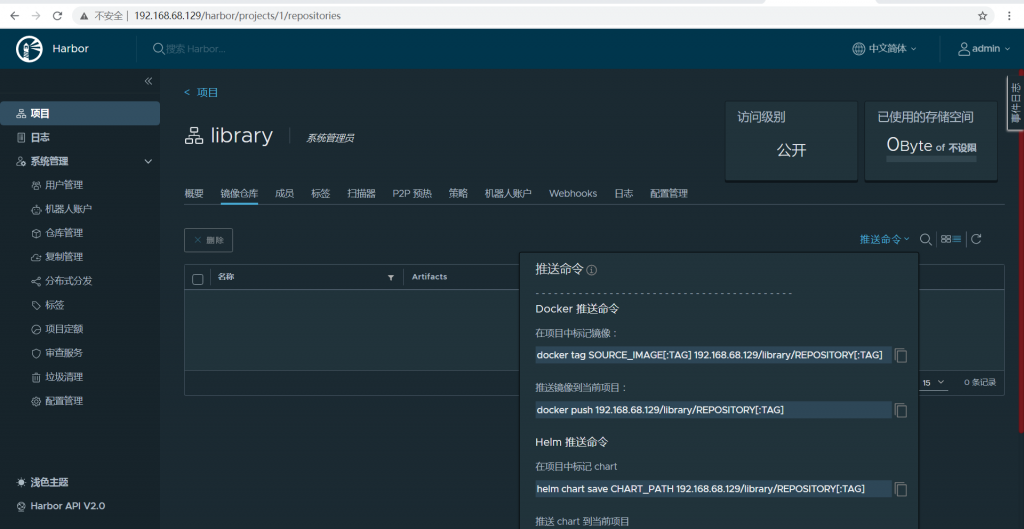
Task: Copy the docker push command
Action: [x=901, y=410]
